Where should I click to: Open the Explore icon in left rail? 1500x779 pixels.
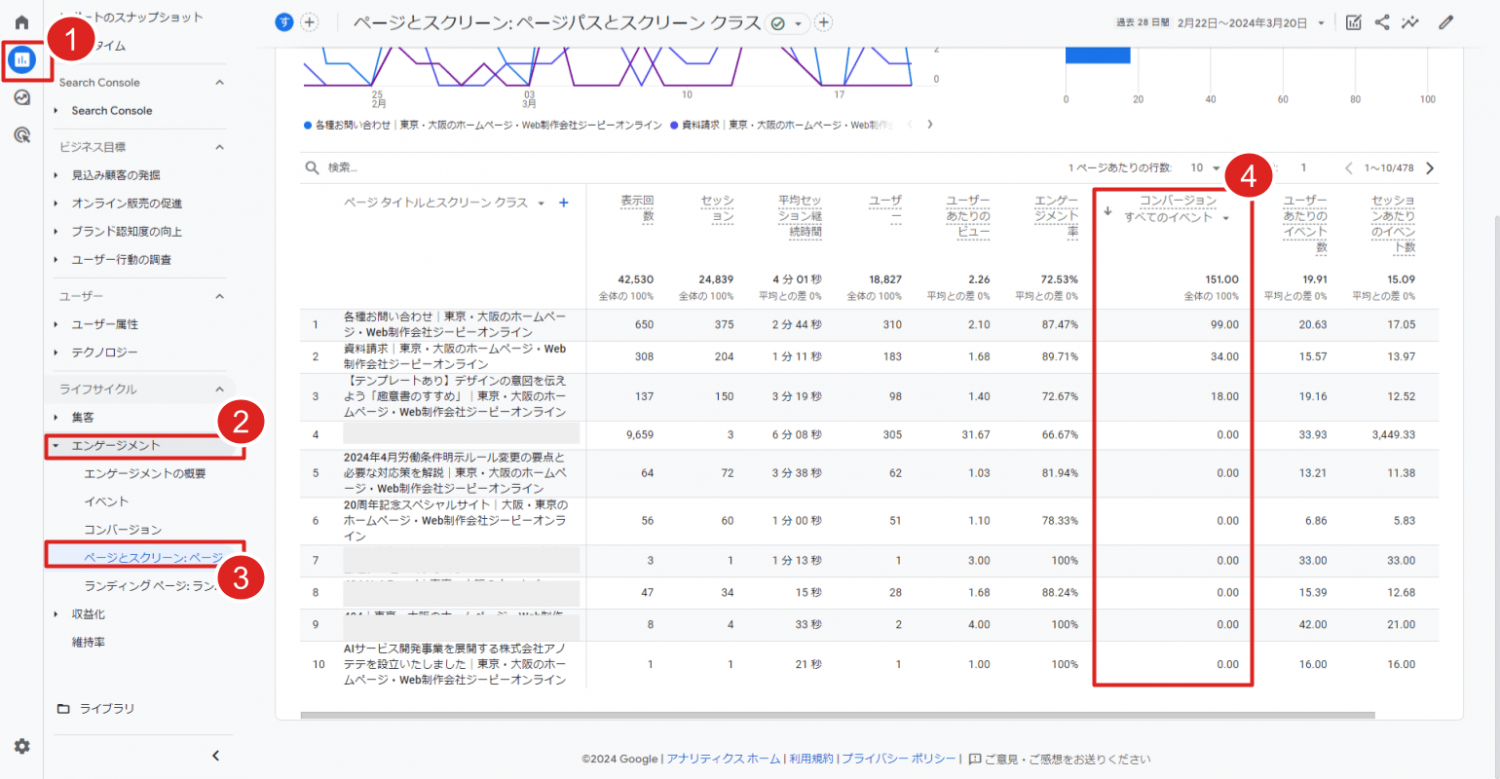[x=21, y=97]
